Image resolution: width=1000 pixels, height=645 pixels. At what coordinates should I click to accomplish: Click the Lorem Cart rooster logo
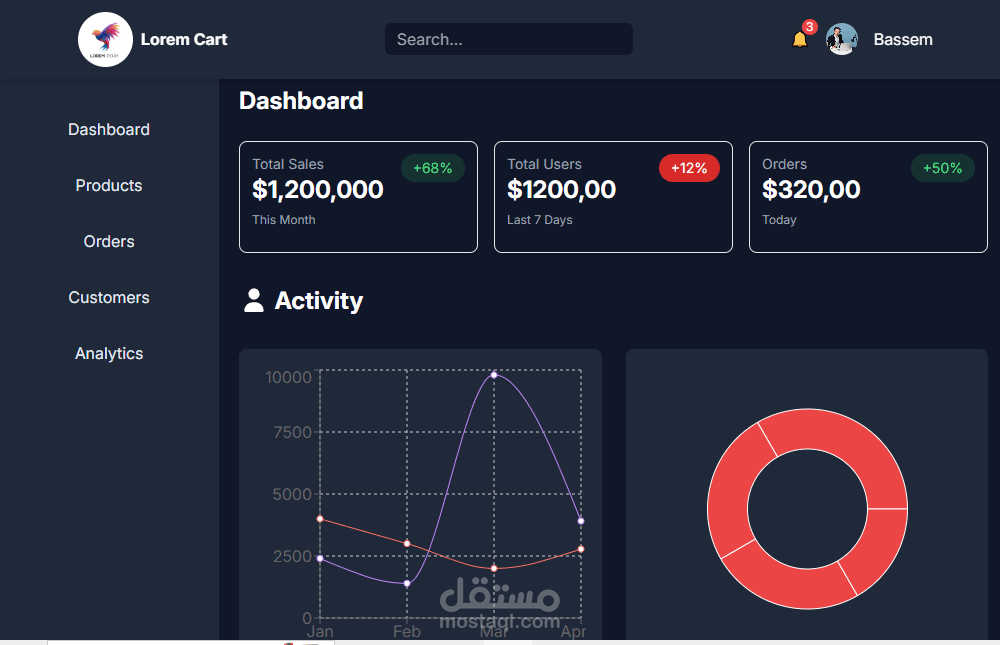pyautogui.click(x=105, y=40)
